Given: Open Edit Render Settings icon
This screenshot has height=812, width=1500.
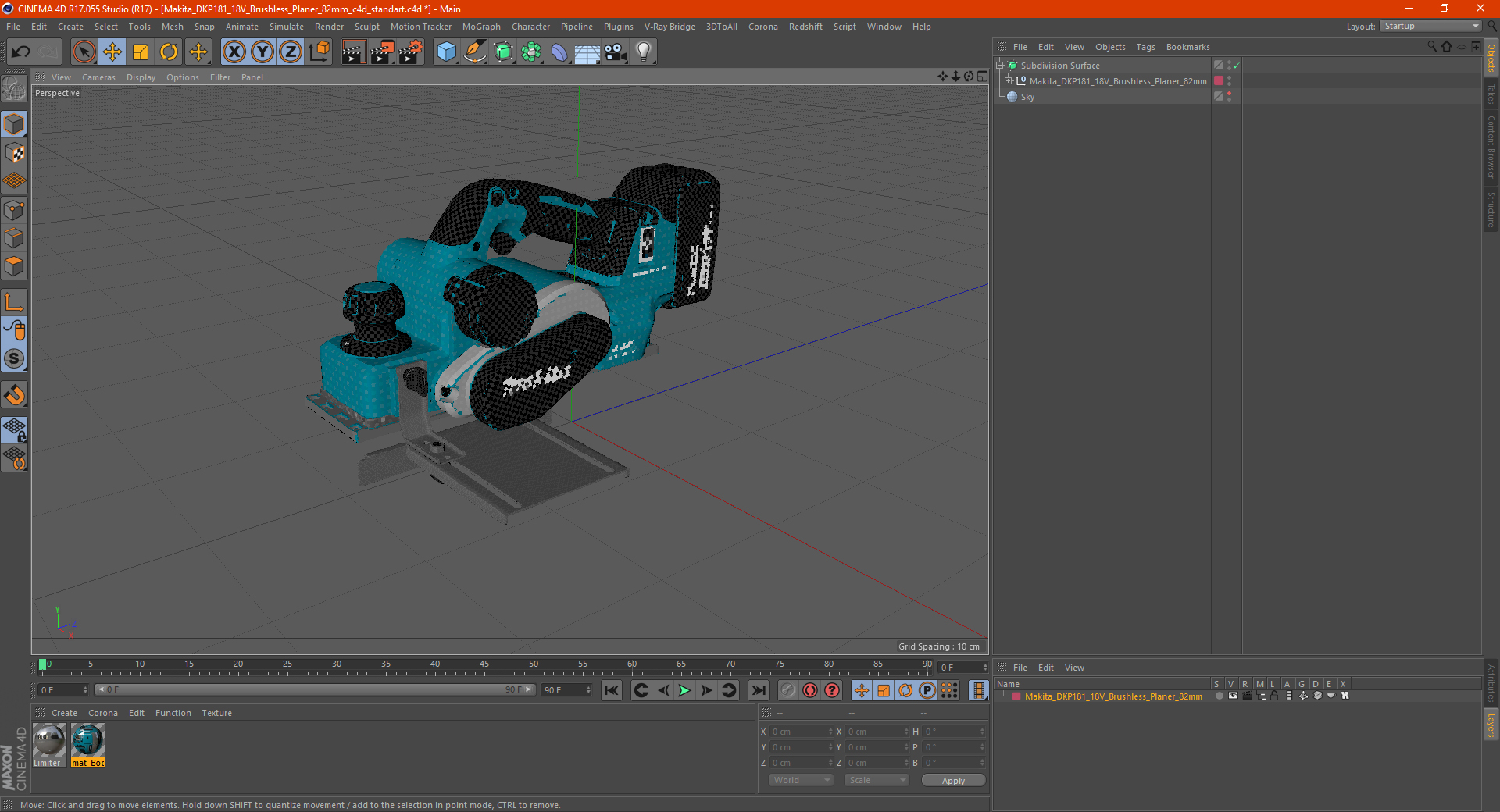Looking at the screenshot, I should click(x=411, y=52).
